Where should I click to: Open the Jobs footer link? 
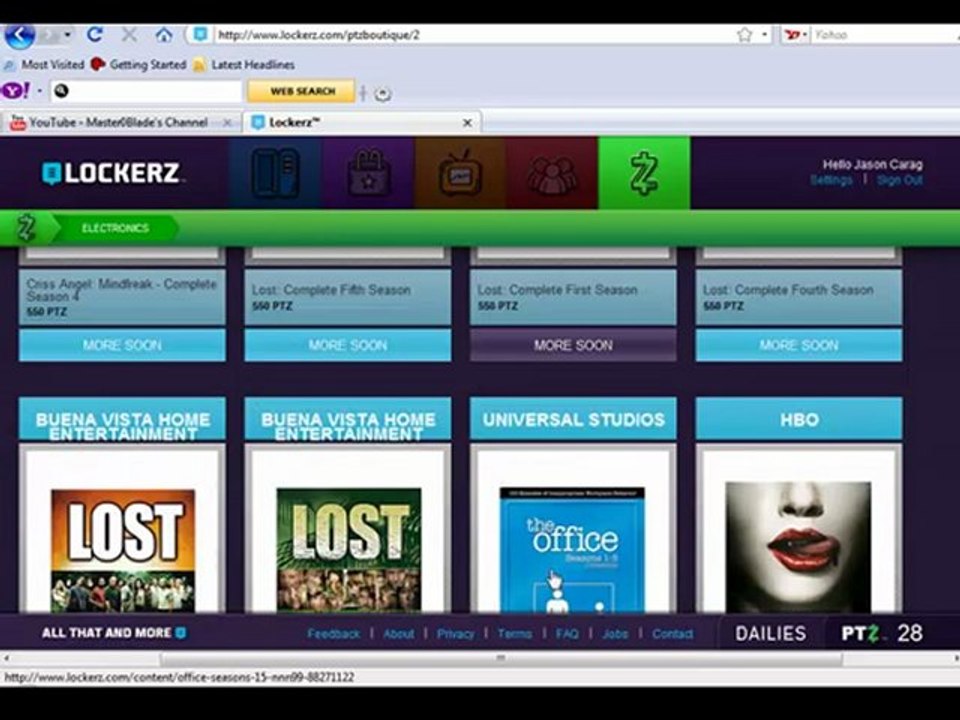pos(615,634)
